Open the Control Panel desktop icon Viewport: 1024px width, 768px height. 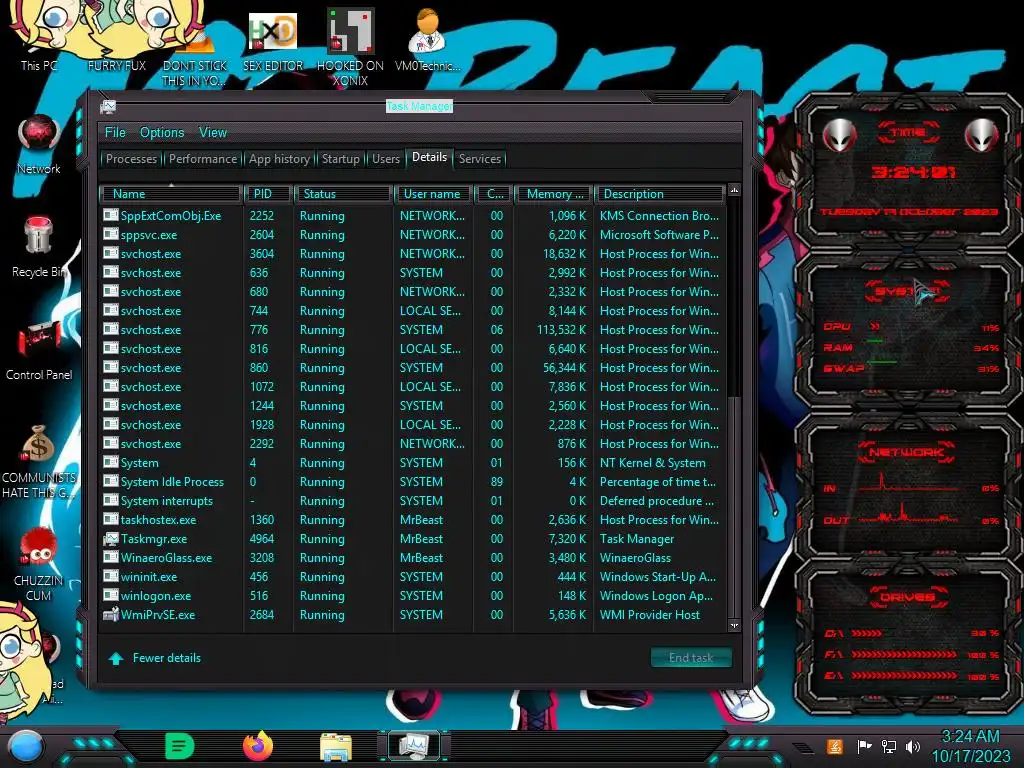point(39,349)
